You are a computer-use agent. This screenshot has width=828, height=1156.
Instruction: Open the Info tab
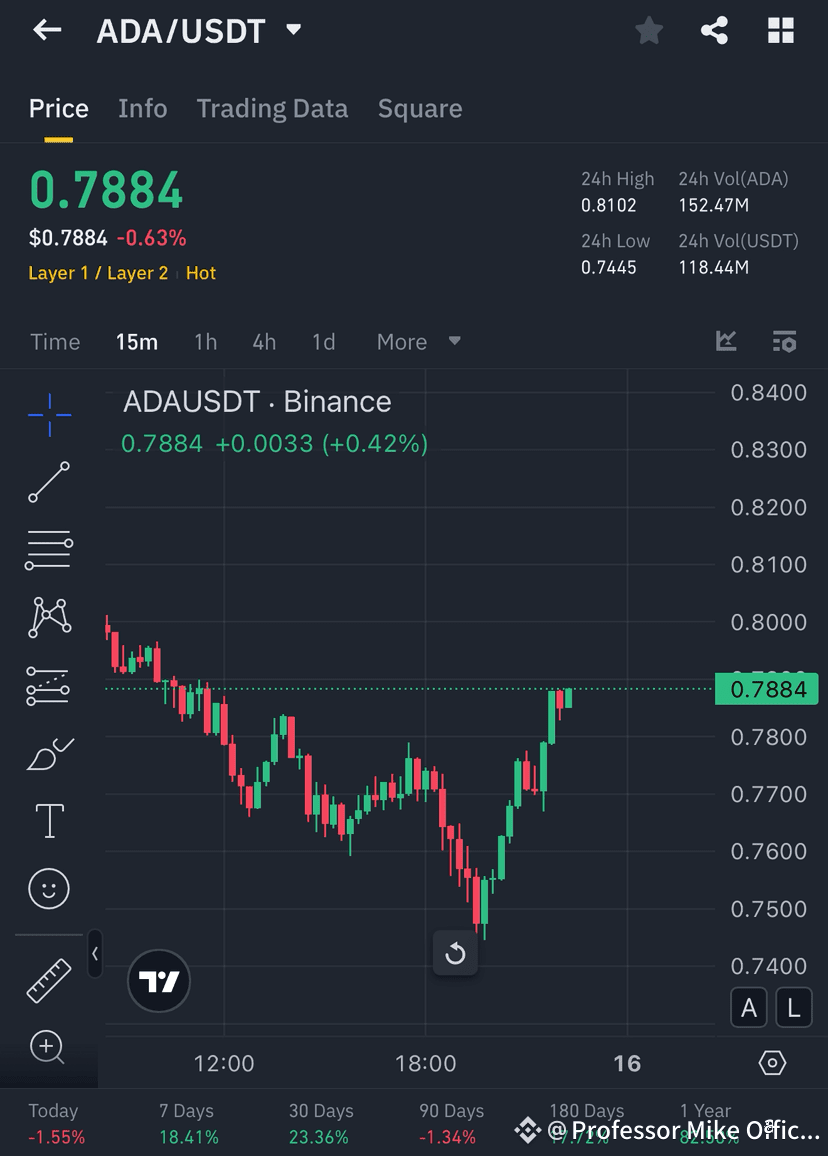pyautogui.click(x=142, y=108)
